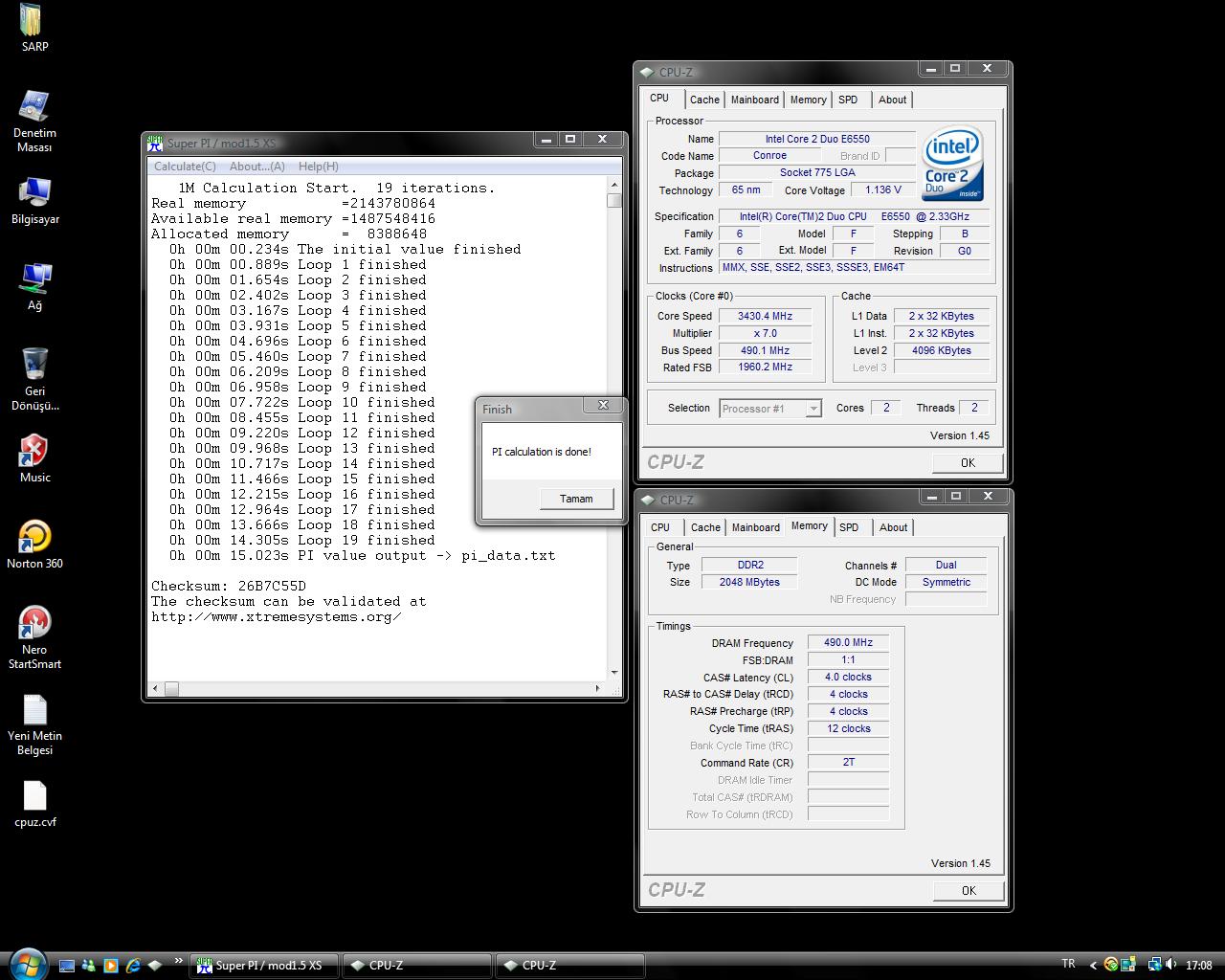Viewport: 1225px width, 980px height.
Task: Launch Internet Explorer from quick launch
Action: tap(133, 966)
